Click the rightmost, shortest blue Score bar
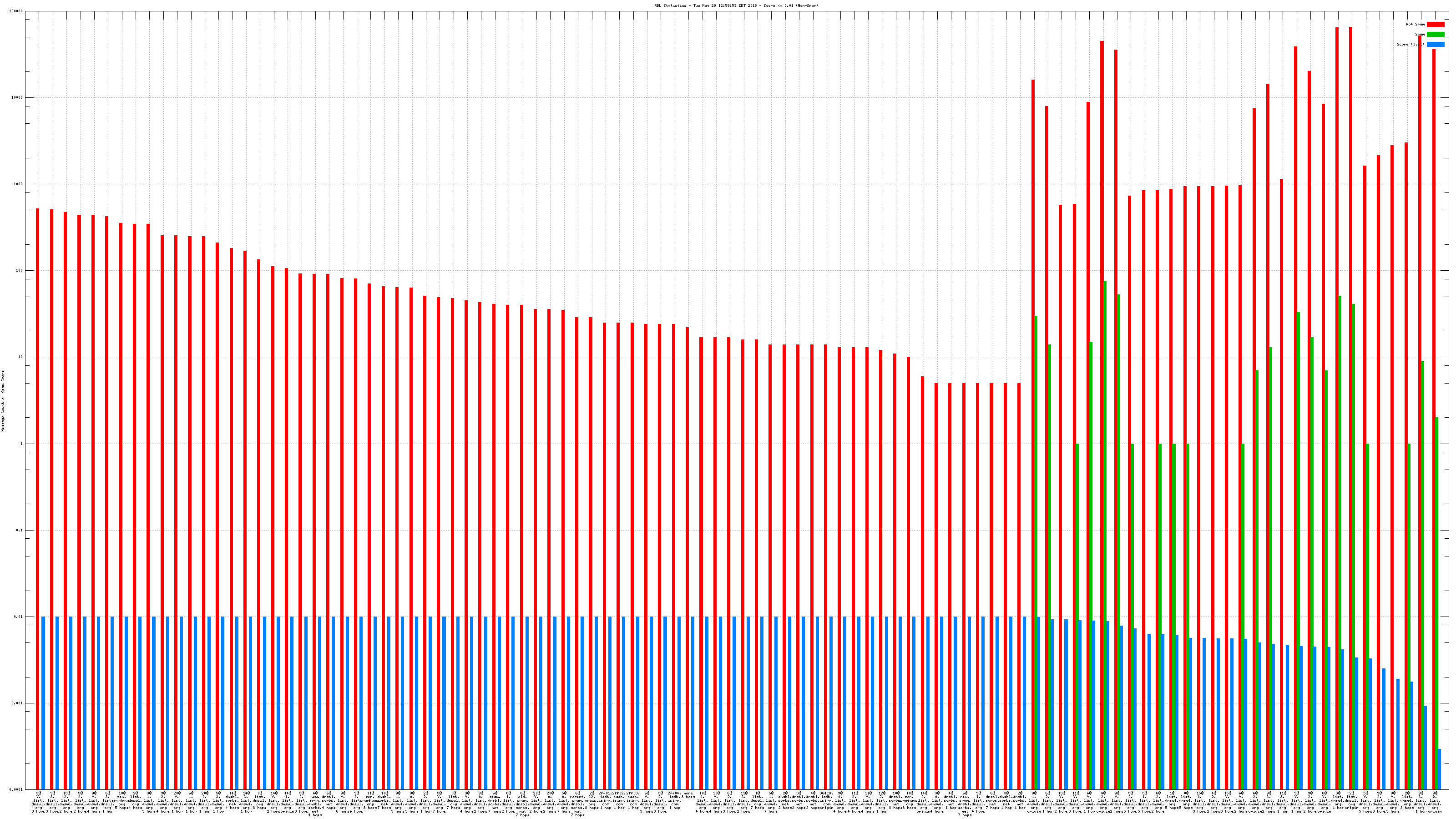The width and height of the screenshot is (1456, 819). click(x=1439, y=768)
